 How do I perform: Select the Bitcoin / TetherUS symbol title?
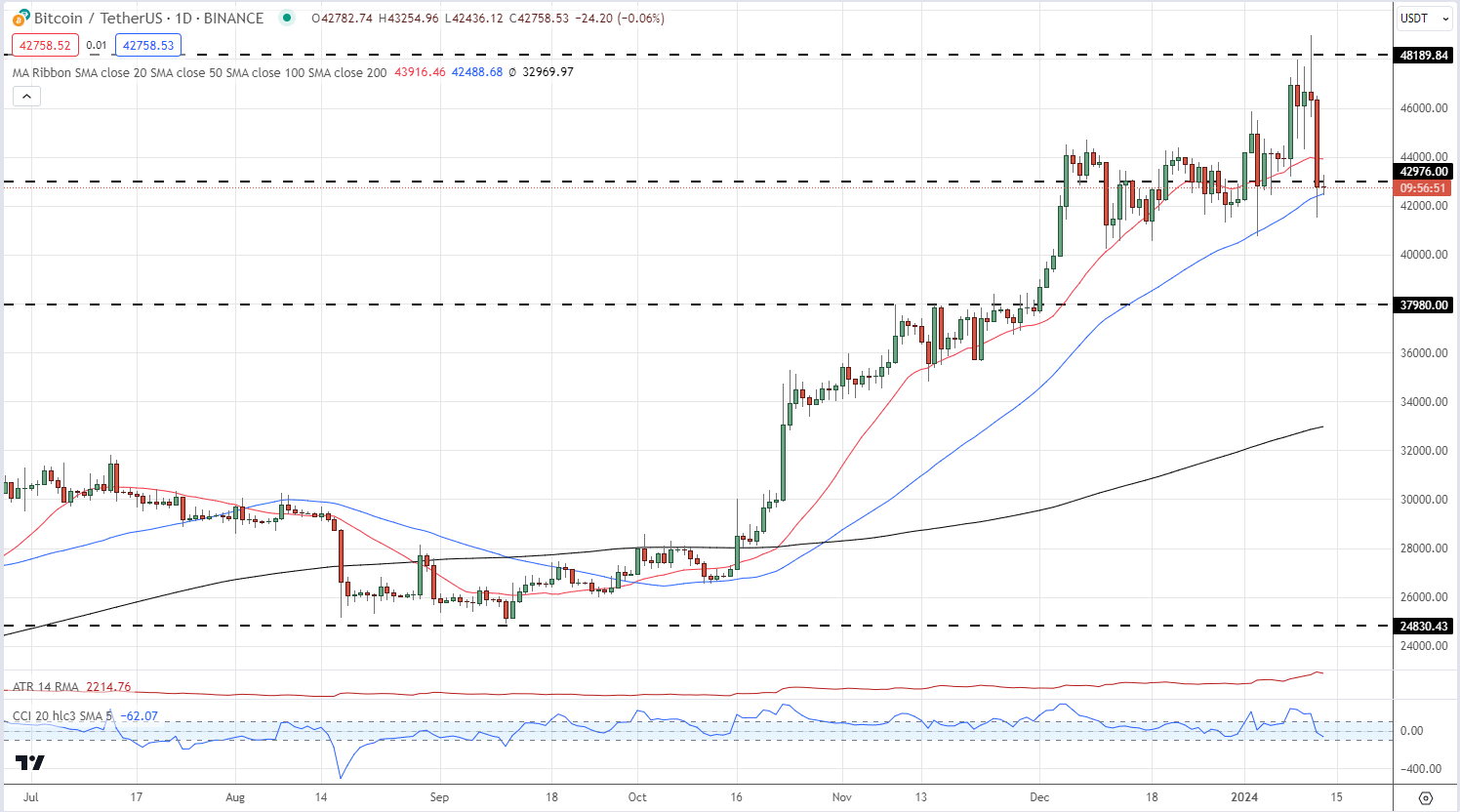pos(148,18)
